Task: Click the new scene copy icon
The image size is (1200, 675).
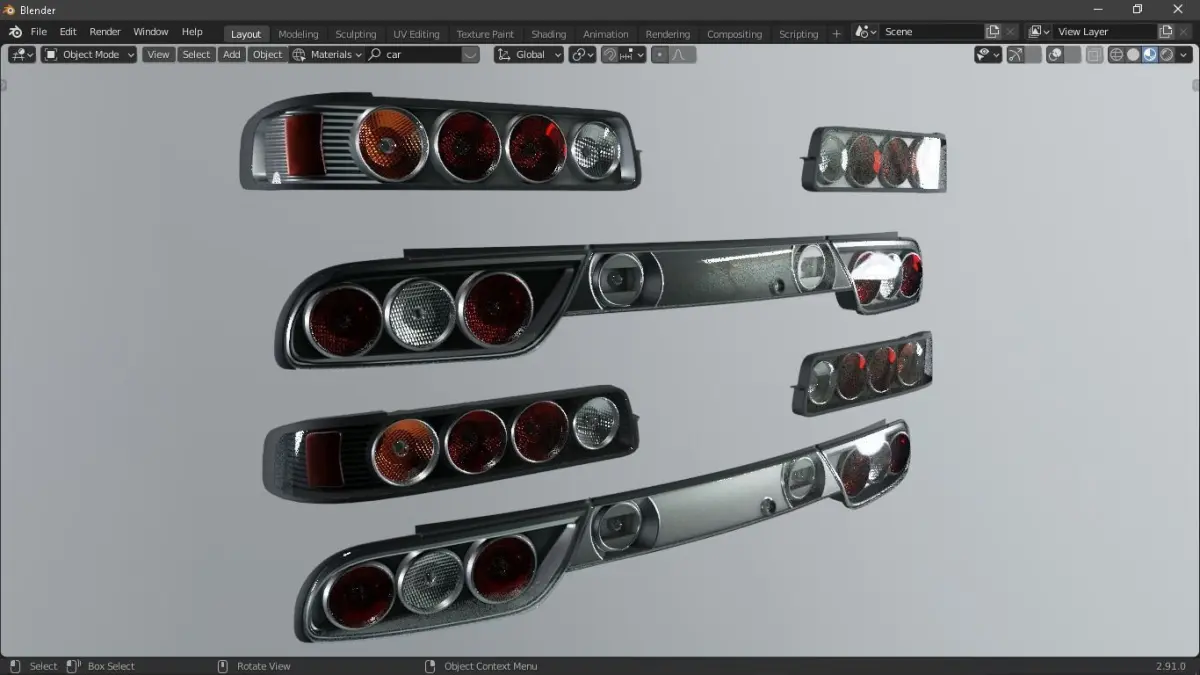Action: pyautogui.click(x=993, y=32)
